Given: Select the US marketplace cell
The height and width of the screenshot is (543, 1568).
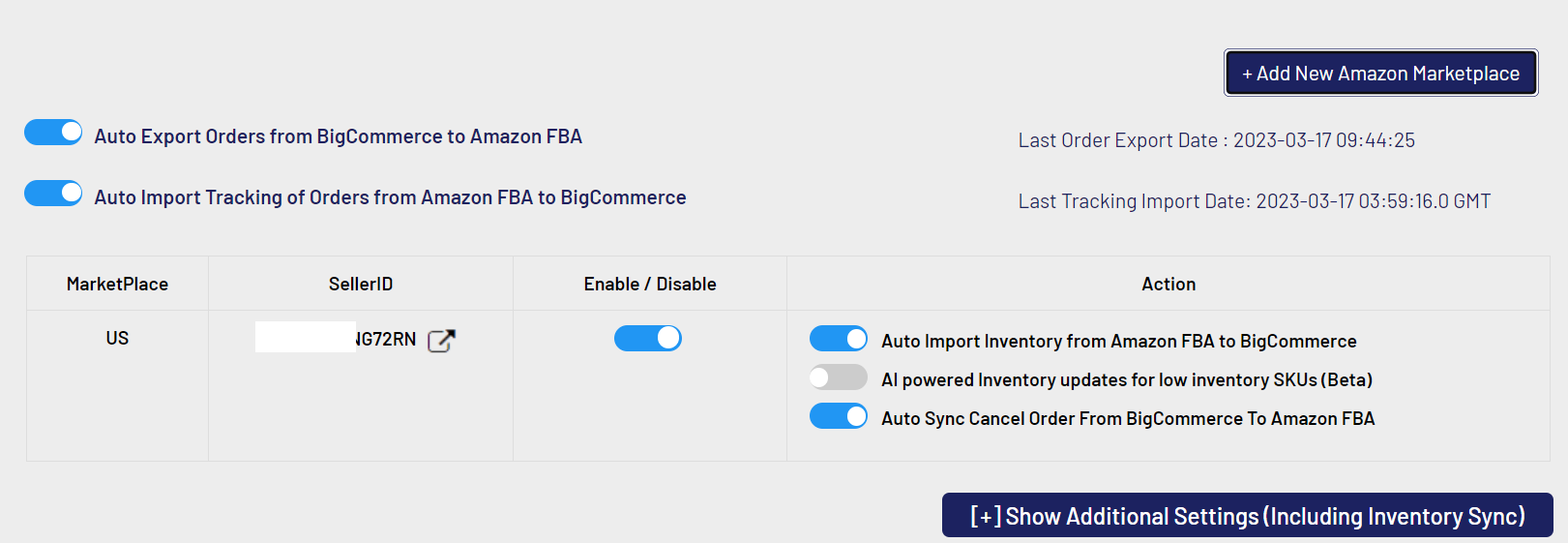Looking at the screenshot, I should [117, 338].
